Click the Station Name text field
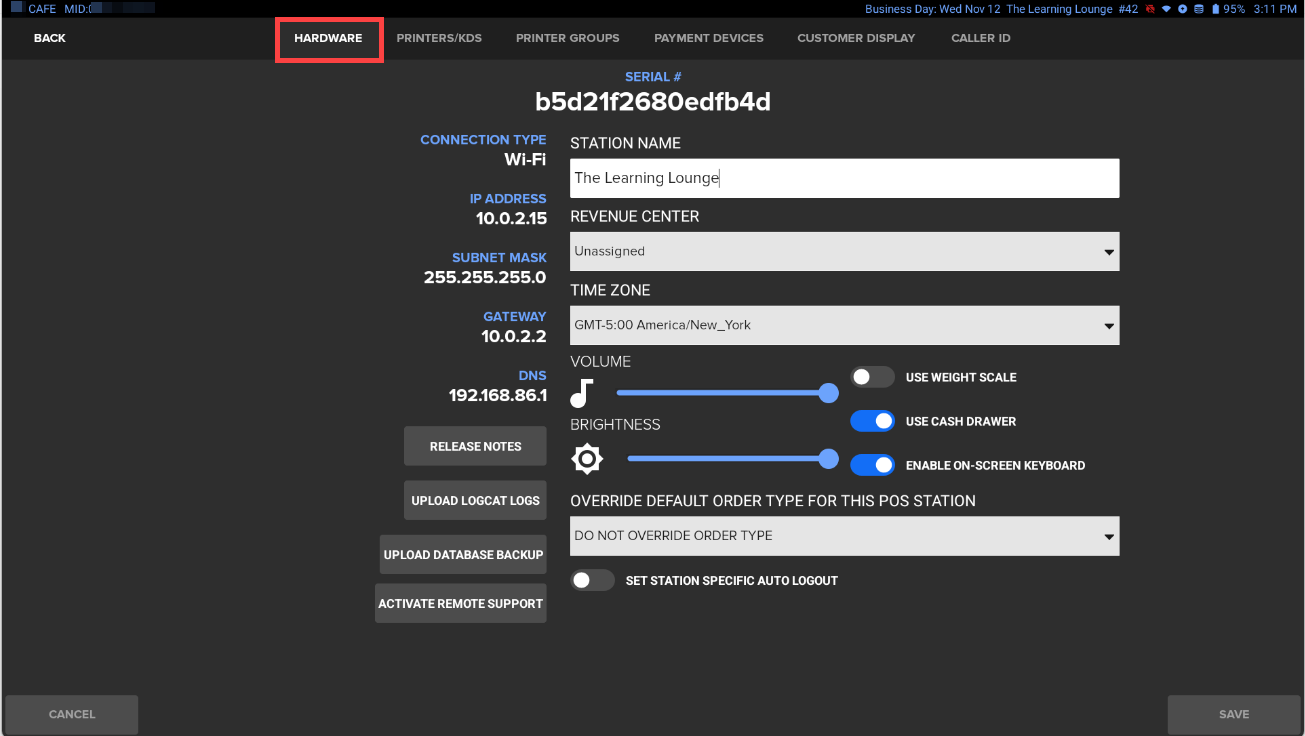This screenshot has height=736, width=1305. point(844,178)
